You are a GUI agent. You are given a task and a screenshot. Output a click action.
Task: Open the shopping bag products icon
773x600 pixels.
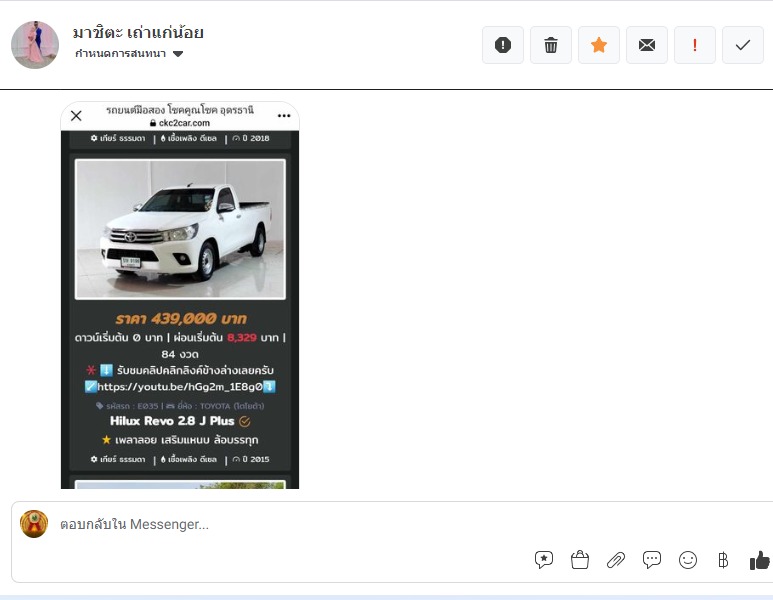580,560
